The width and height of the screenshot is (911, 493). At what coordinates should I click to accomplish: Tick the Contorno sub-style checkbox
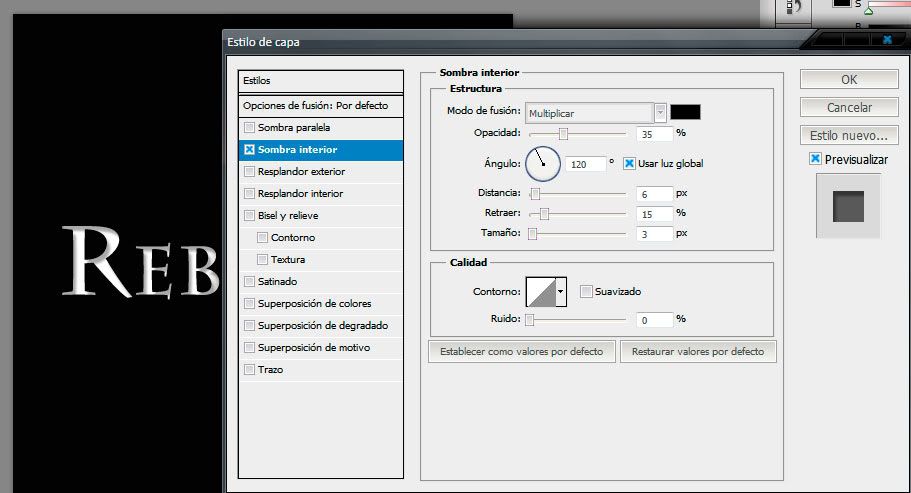coord(262,237)
